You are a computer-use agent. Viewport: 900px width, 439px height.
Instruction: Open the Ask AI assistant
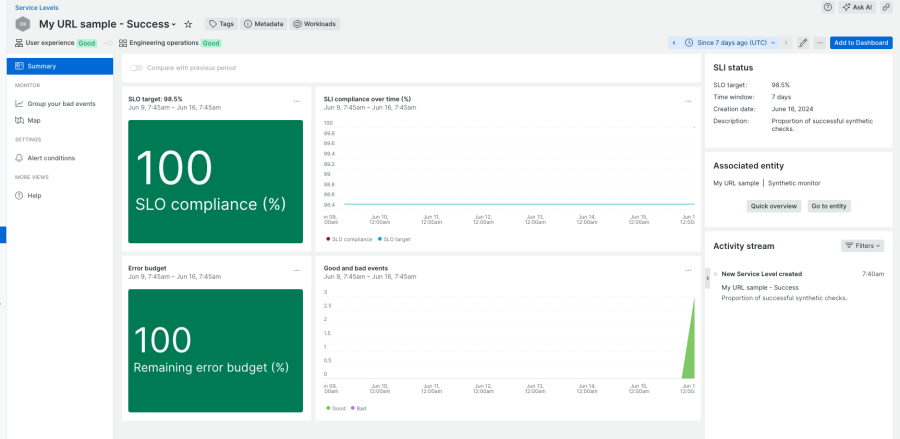(x=857, y=7)
